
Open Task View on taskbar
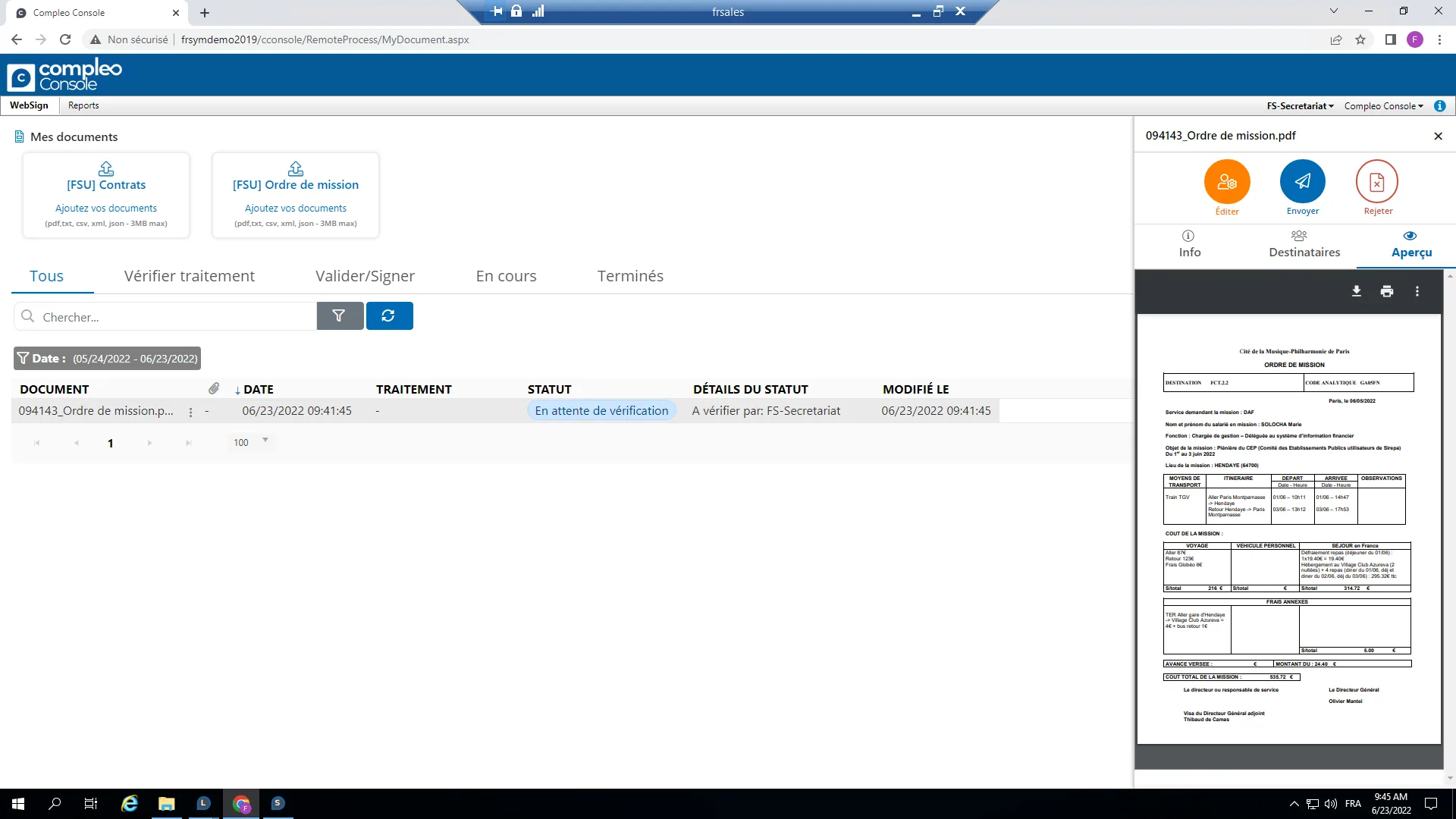pyautogui.click(x=91, y=804)
